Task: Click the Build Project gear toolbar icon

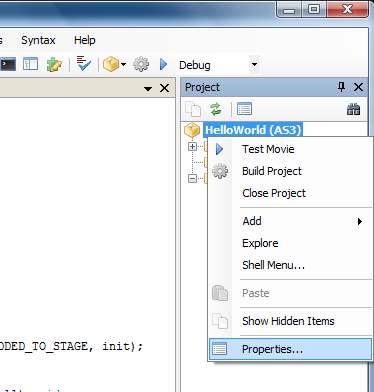Action: click(141, 64)
